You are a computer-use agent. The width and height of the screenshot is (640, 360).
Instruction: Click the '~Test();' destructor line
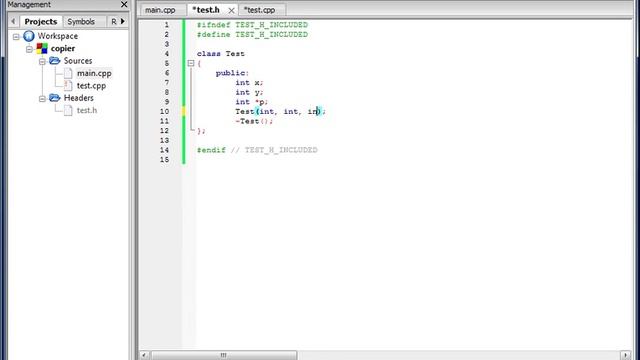254,121
